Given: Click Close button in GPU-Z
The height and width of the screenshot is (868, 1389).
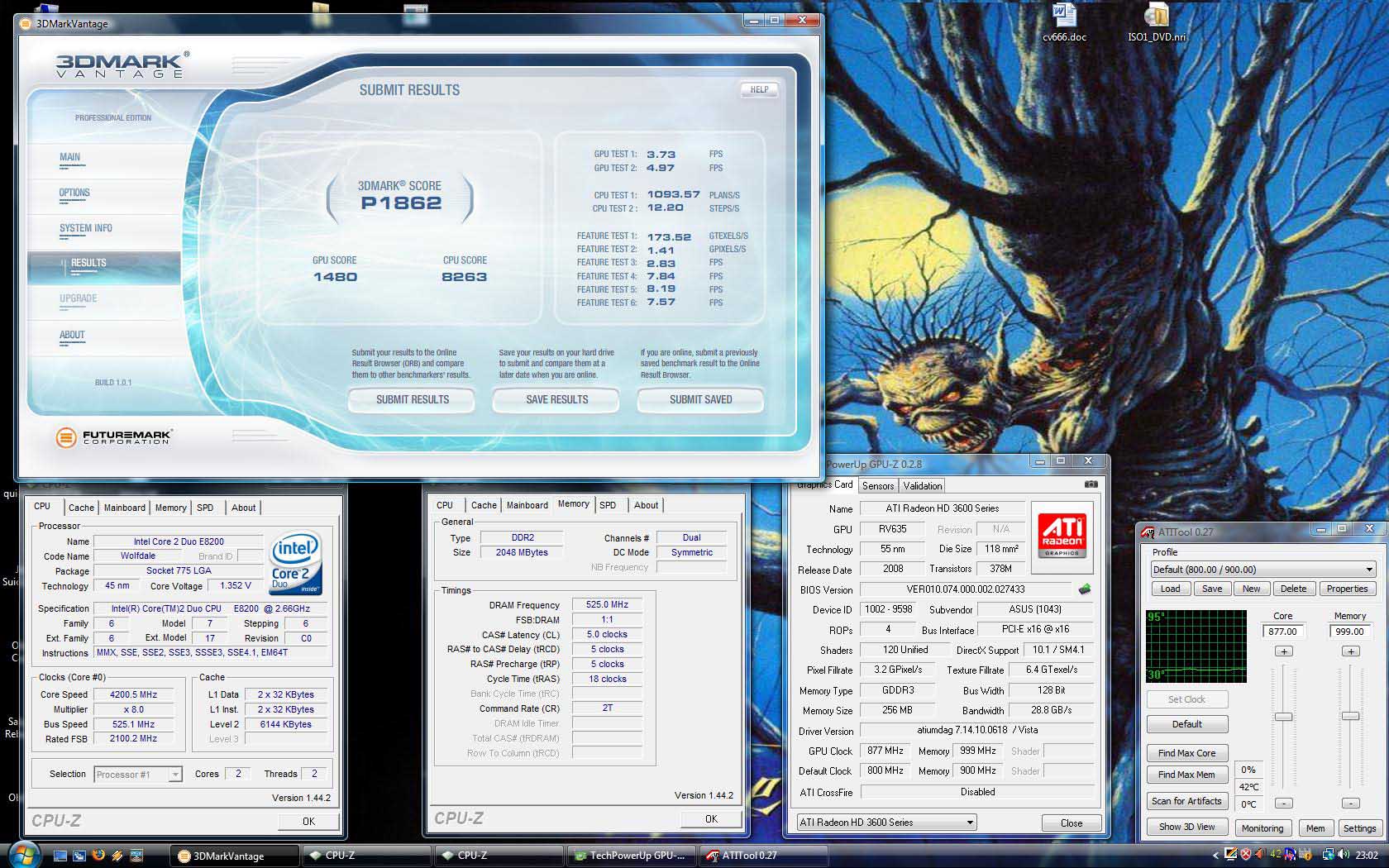Looking at the screenshot, I should 1071,823.
